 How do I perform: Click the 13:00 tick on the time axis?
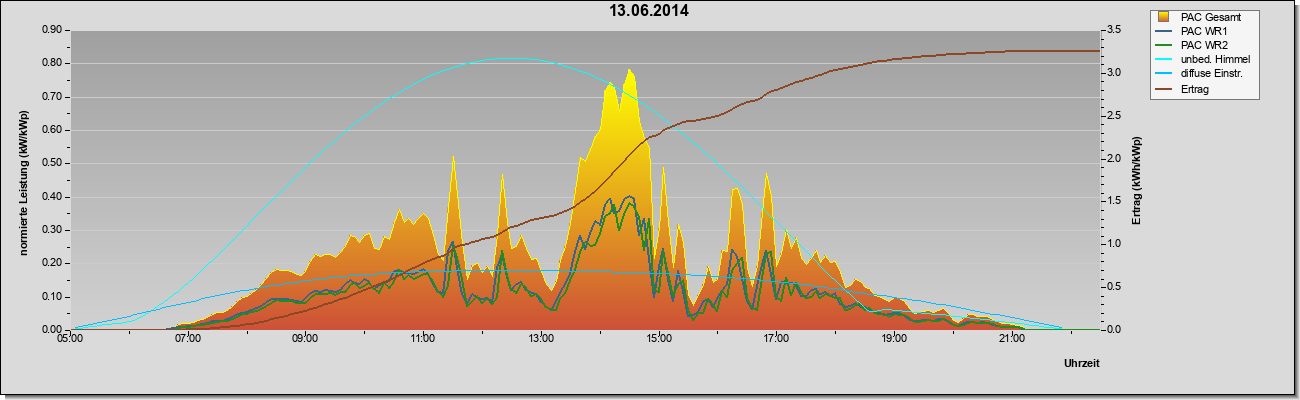(x=541, y=340)
